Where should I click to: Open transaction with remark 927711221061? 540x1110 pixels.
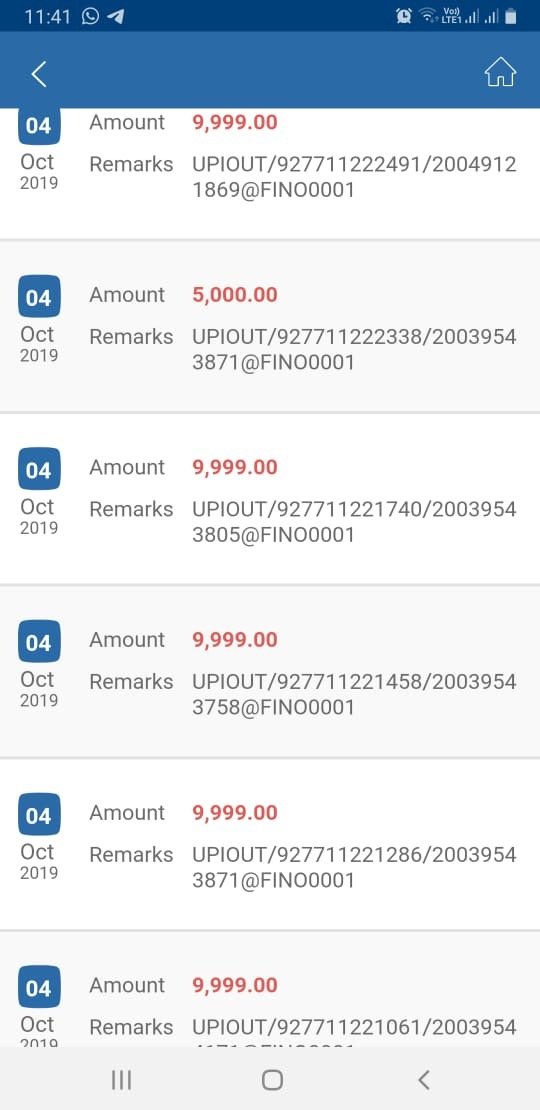click(270, 990)
